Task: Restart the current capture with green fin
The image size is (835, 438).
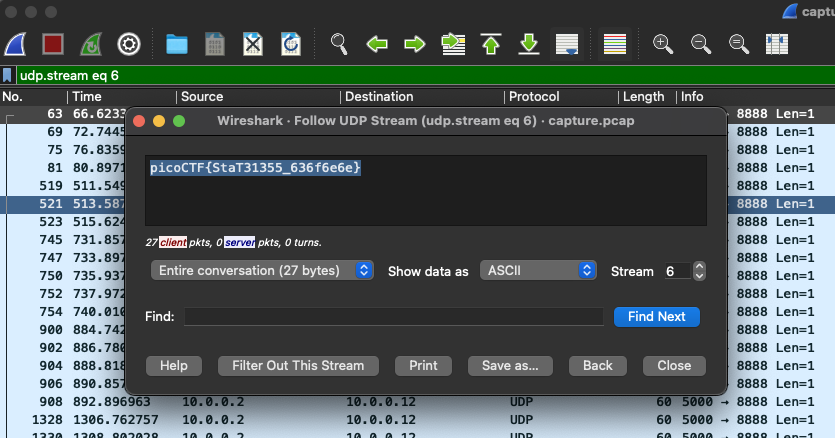Action: (x=91, y=44)
